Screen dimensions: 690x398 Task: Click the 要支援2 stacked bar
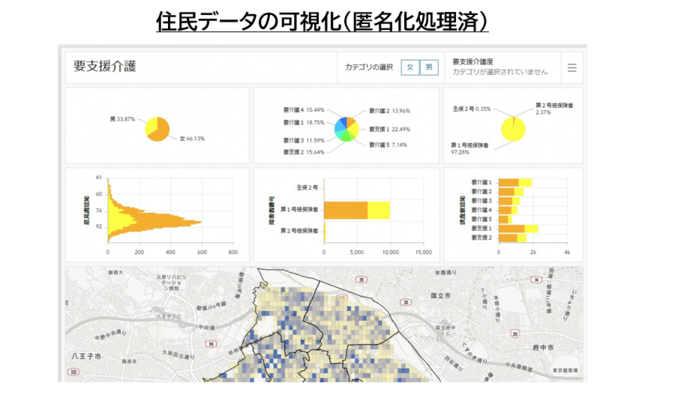tap(512, 238)
